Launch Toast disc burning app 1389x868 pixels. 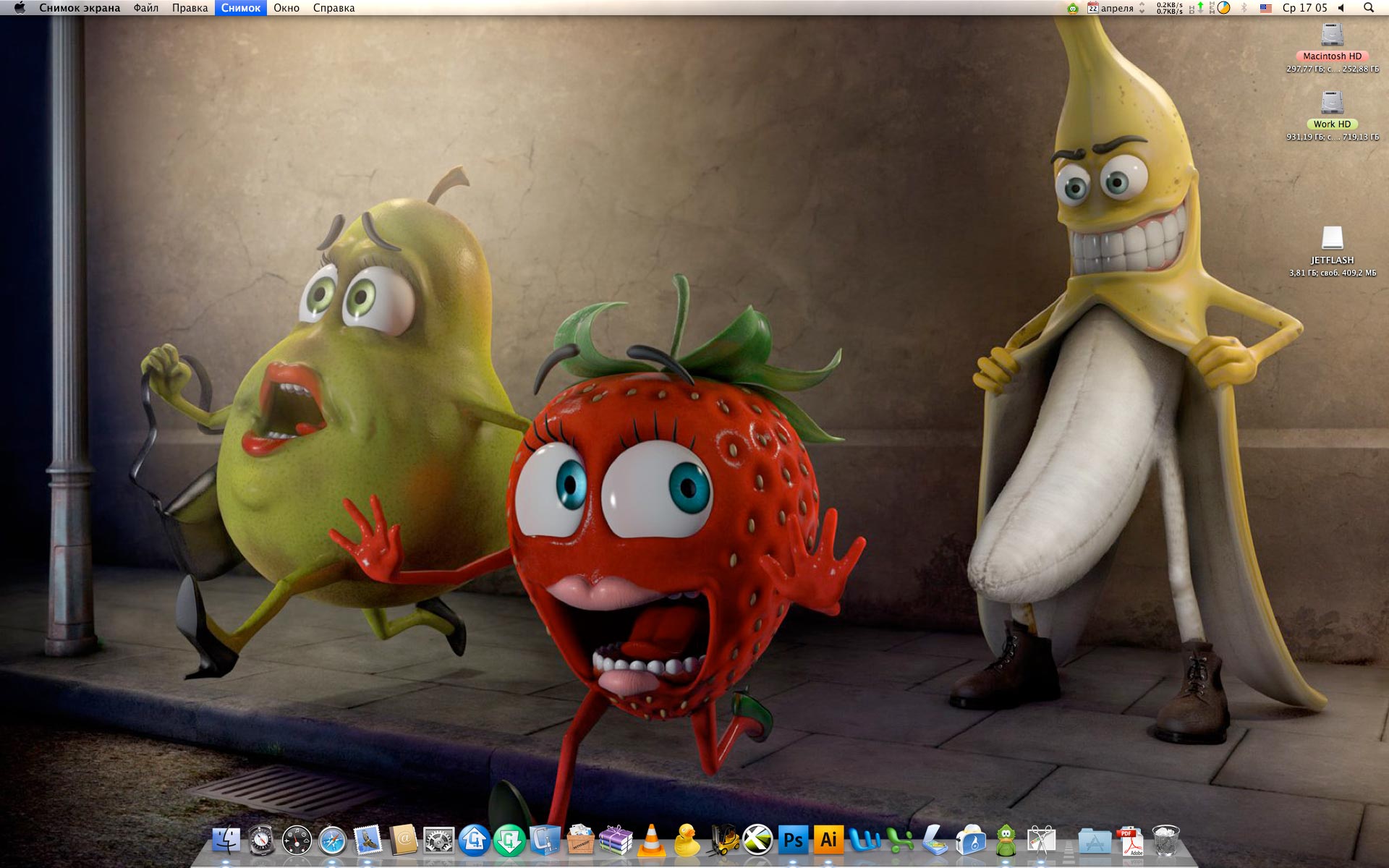pyautogui.click(x=971, y=841)
